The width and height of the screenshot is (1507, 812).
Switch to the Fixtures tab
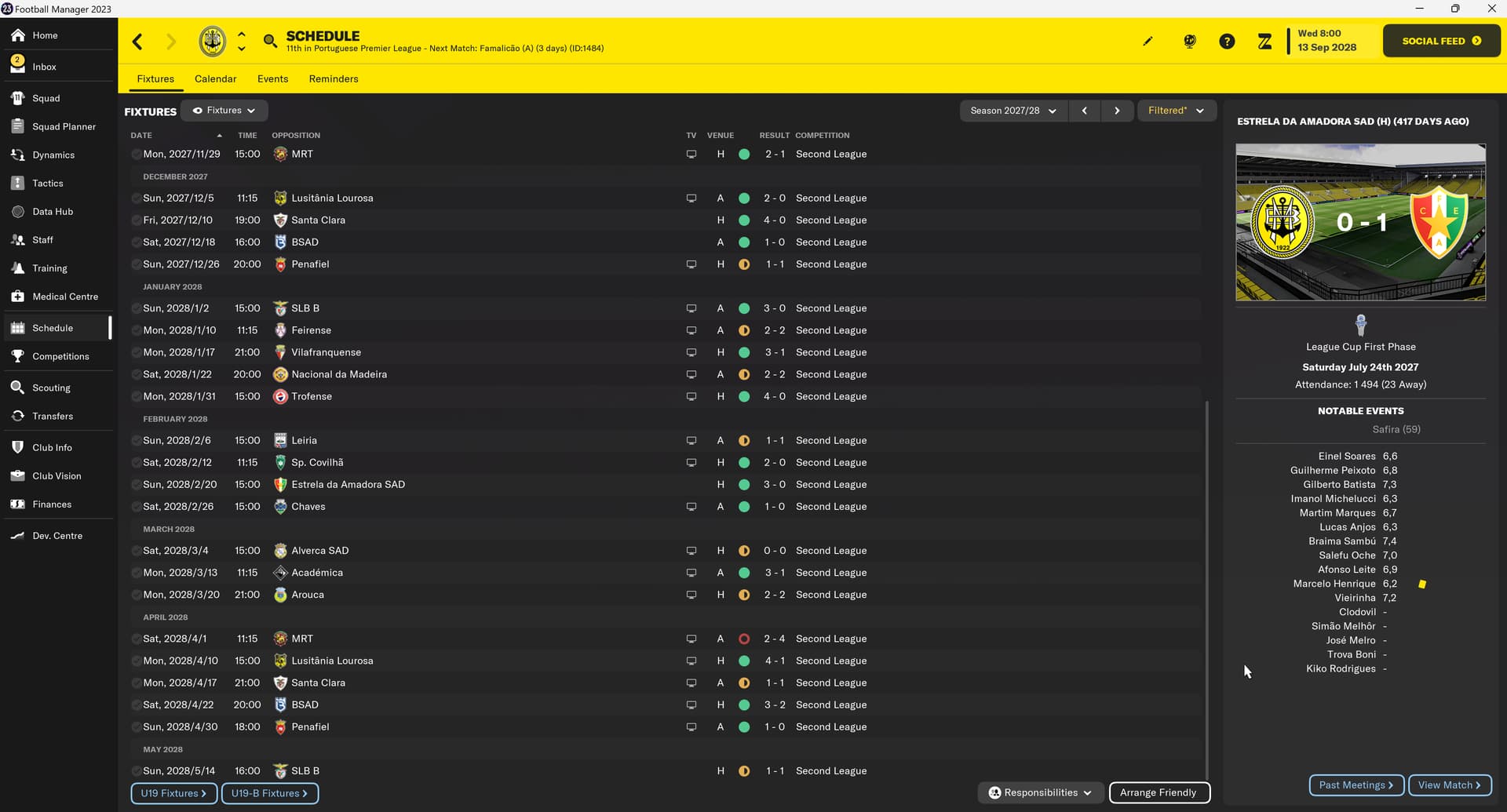click(155, 78)
